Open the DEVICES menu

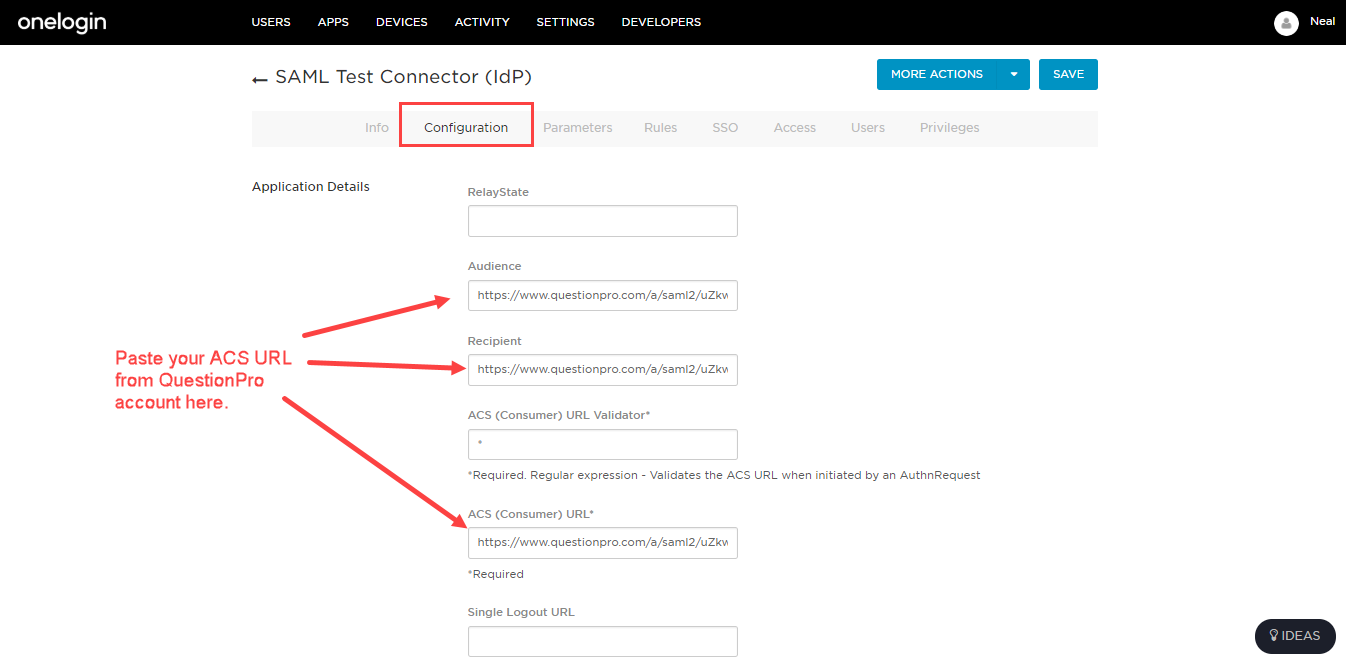[x=402, y=22]
